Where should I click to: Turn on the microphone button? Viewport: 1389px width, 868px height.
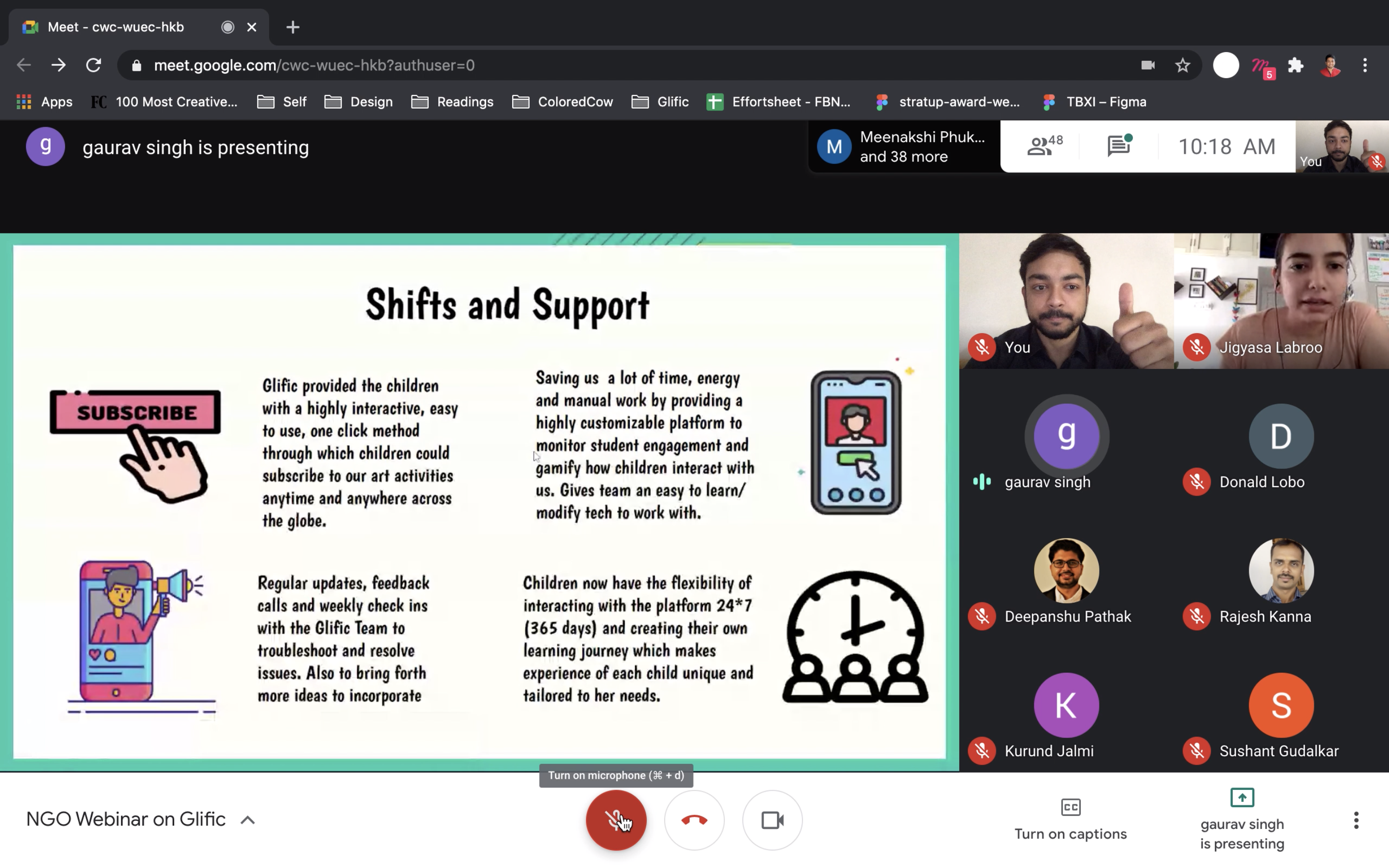[x=616, y=820]
